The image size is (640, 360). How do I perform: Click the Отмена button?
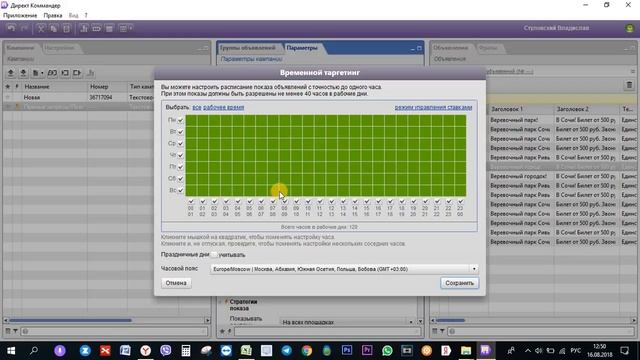pyautogui.click(x=176, y=283)
